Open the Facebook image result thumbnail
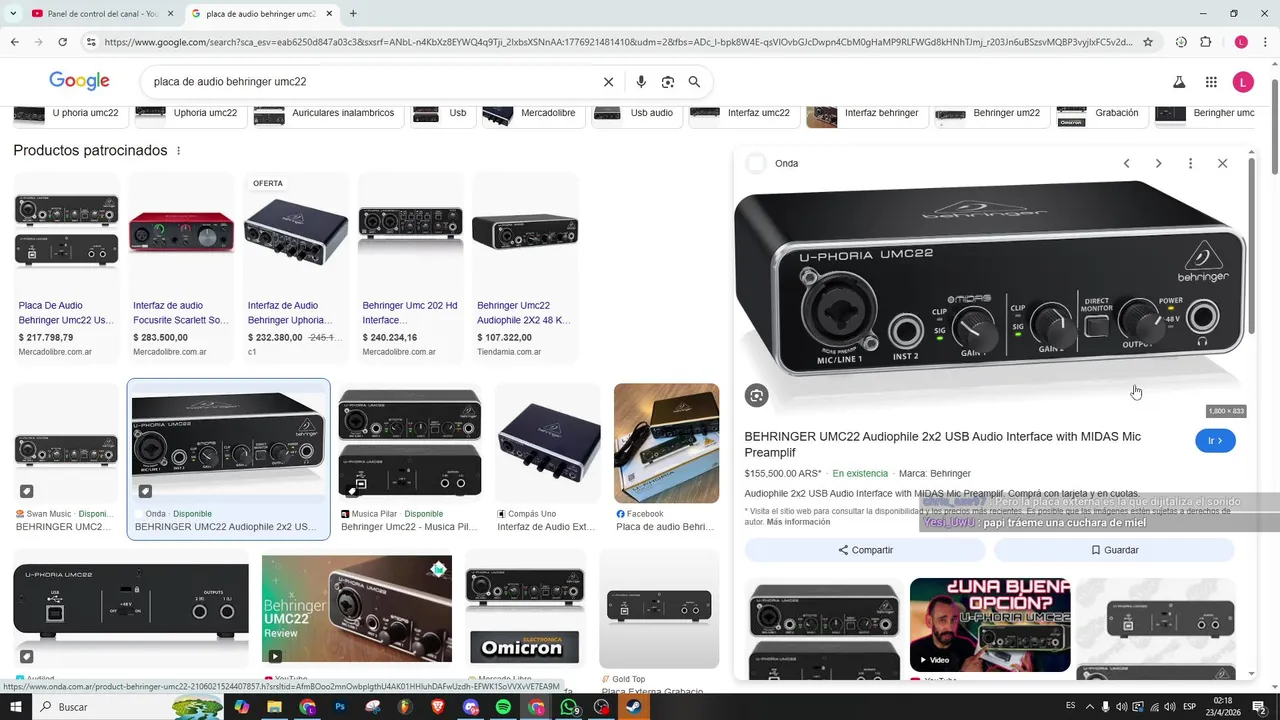Image resolution: width=1280 pixels, height=720 pixels. 666,443
